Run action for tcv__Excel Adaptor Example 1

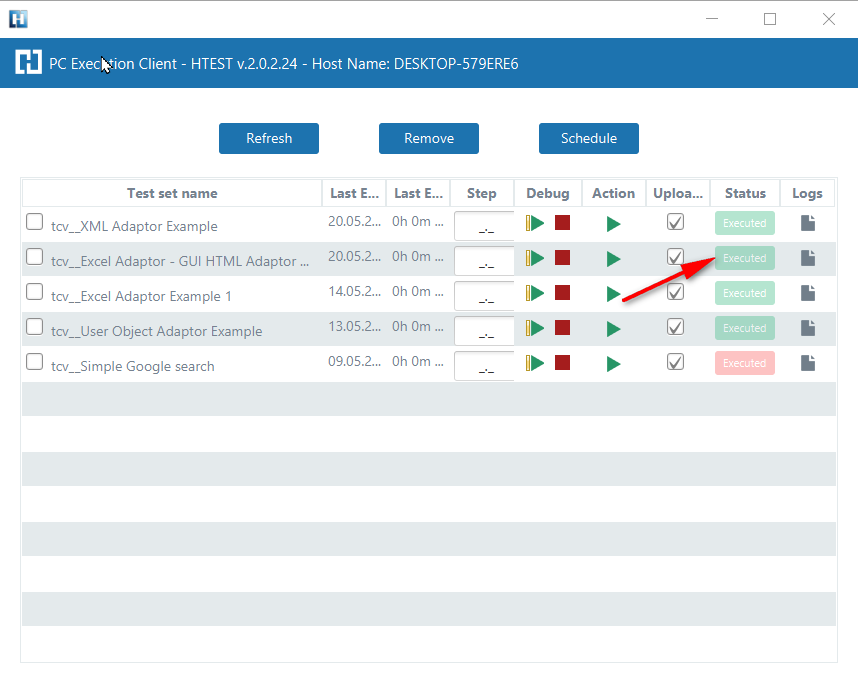[613, 294]
